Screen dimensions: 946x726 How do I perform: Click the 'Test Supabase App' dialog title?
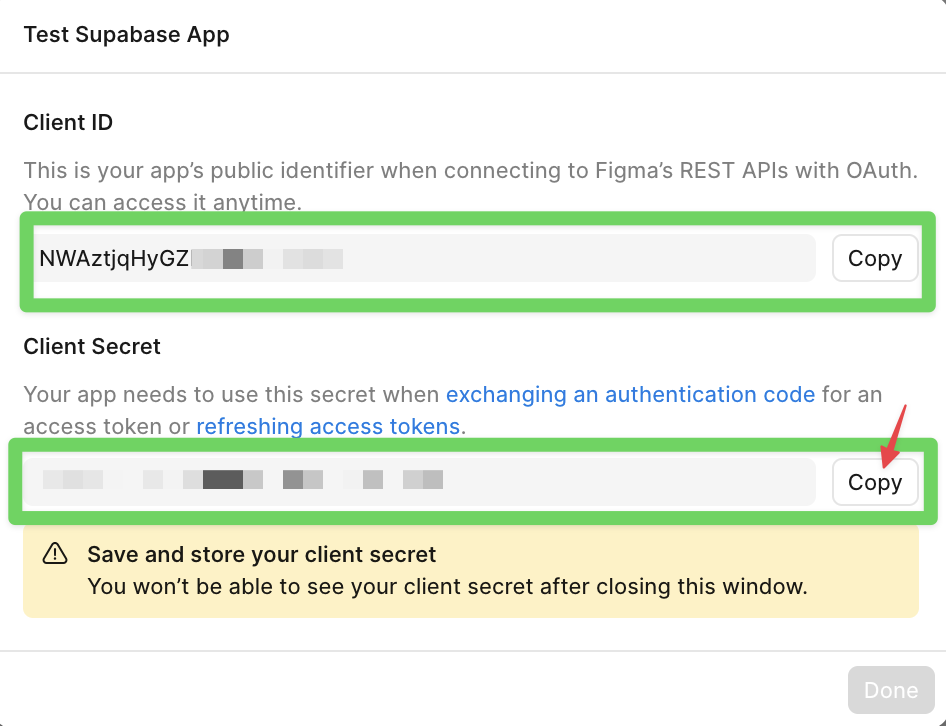point(126,34)
